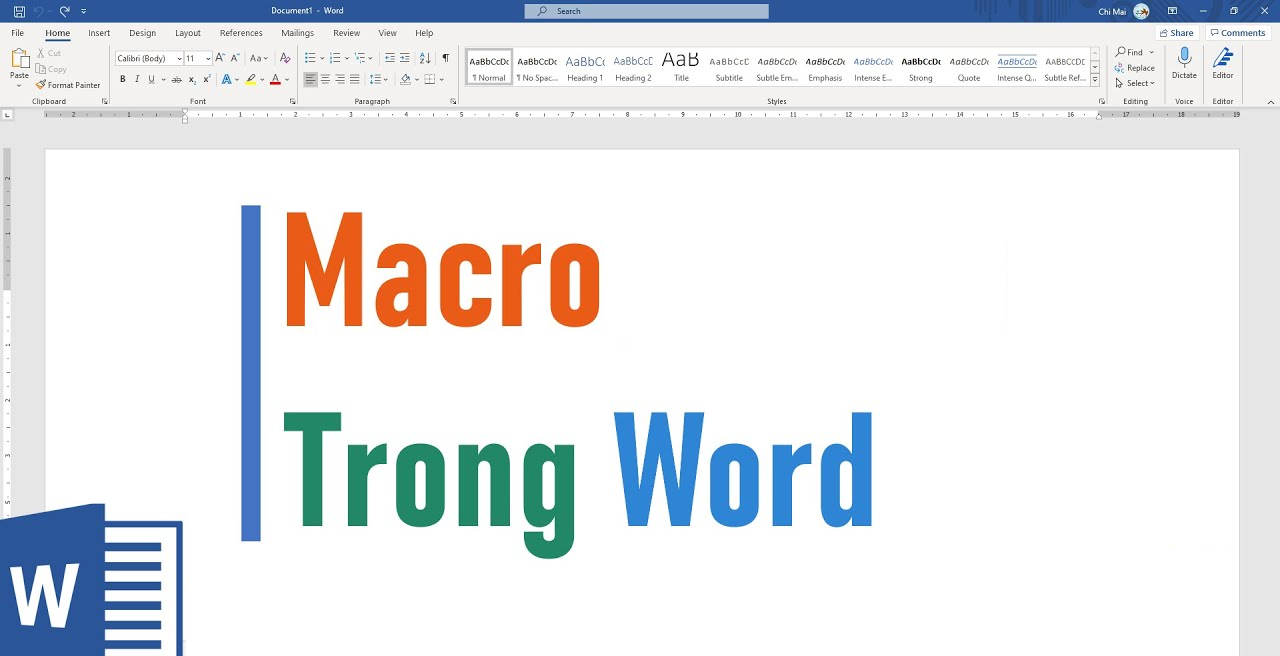Open the File menu
This screenshot has height=656, width=1280.
(18, 33)
